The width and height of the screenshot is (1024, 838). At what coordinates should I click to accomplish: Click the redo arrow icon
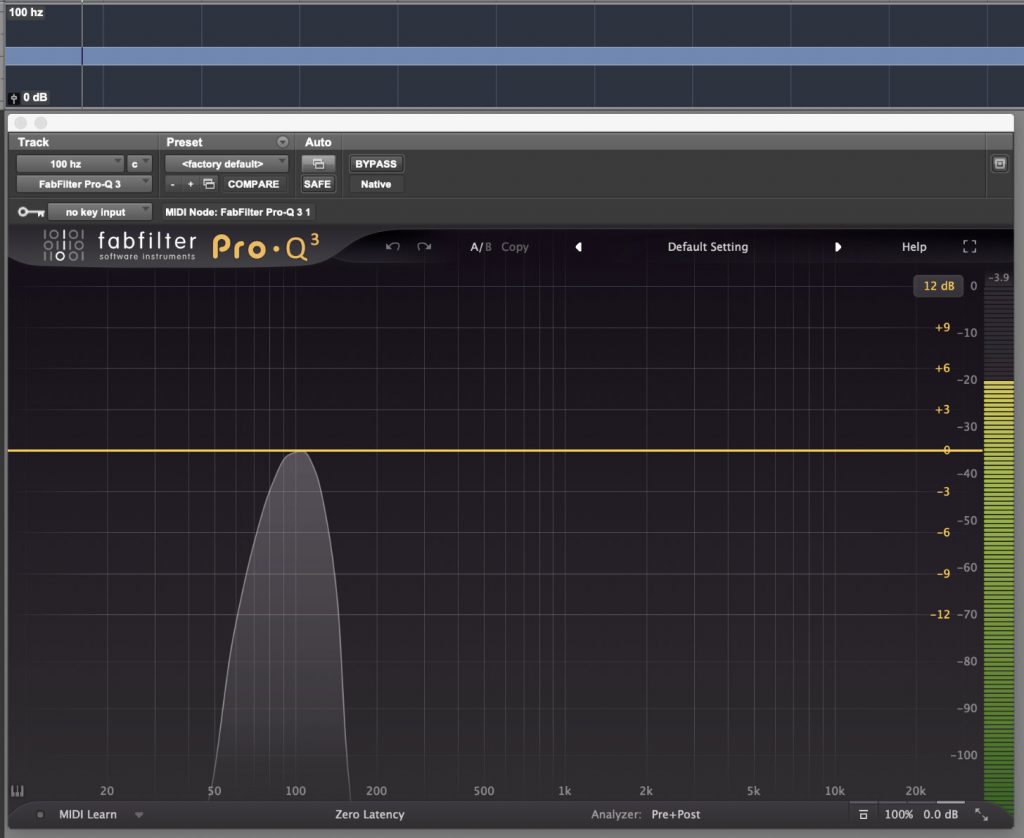pyautogui.click(x=424, y=246)
